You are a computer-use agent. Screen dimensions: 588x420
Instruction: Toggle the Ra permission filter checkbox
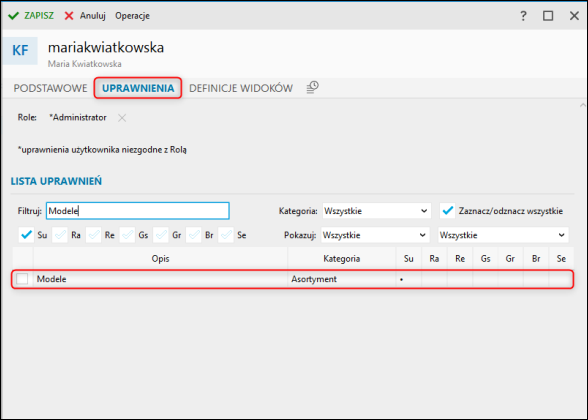pyautogui.click(x=60, y=235)
